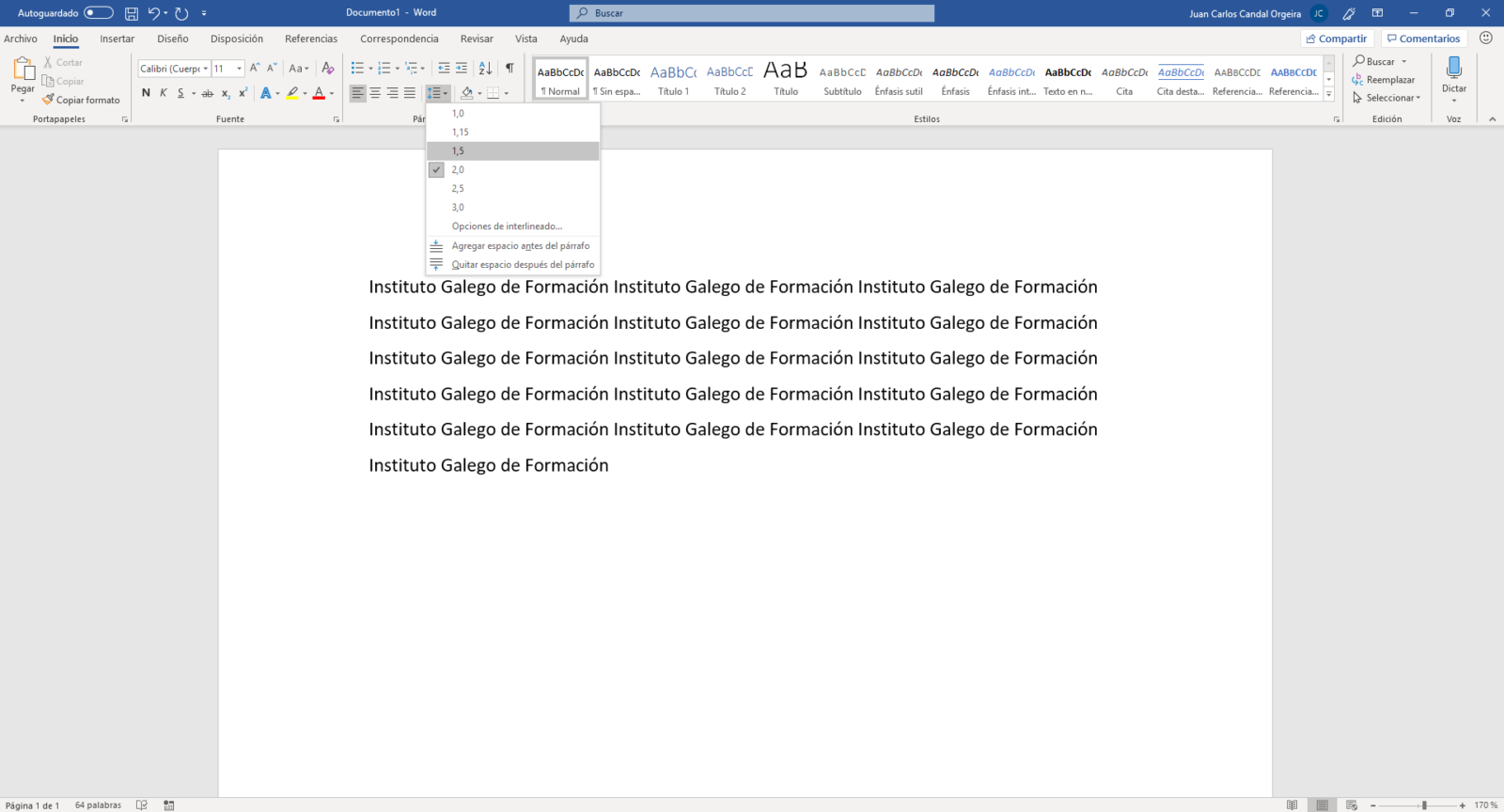The height and width of the screenshot is (812, 1504).
Task: Switch to the Insertar ribbon tab
Action: (117, 39)
